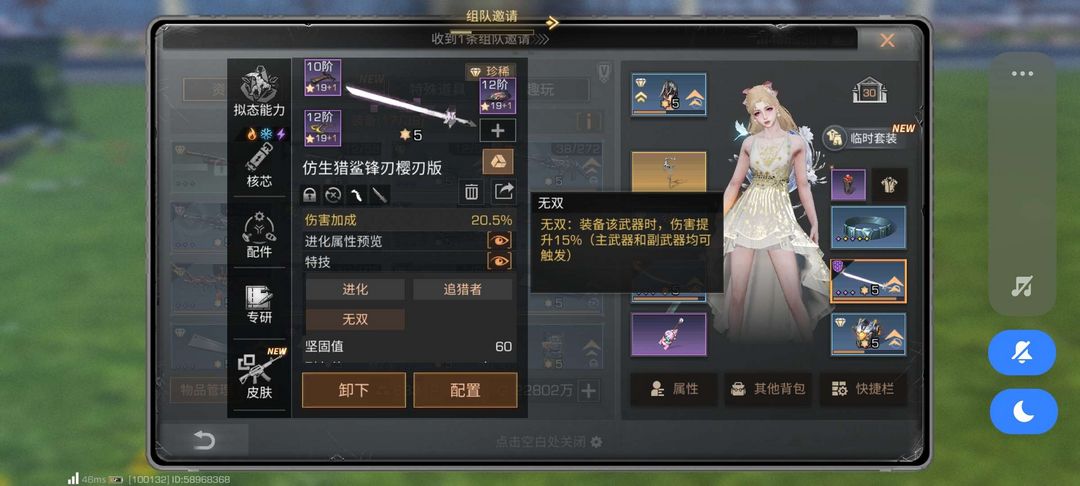Toggle eye icon for 进化属性预览
This screenshot has width=1080, height=486.
[499, 240]
